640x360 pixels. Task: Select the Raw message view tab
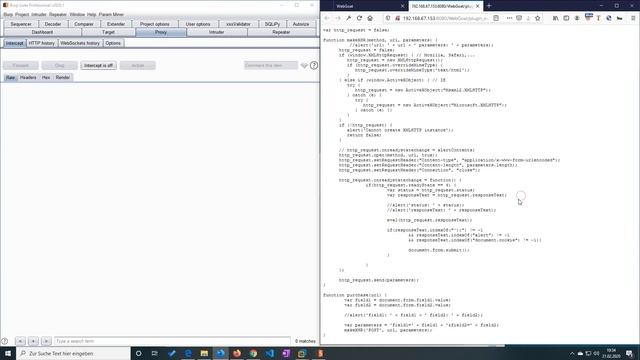pyautogui.click(x=10, y=77)
